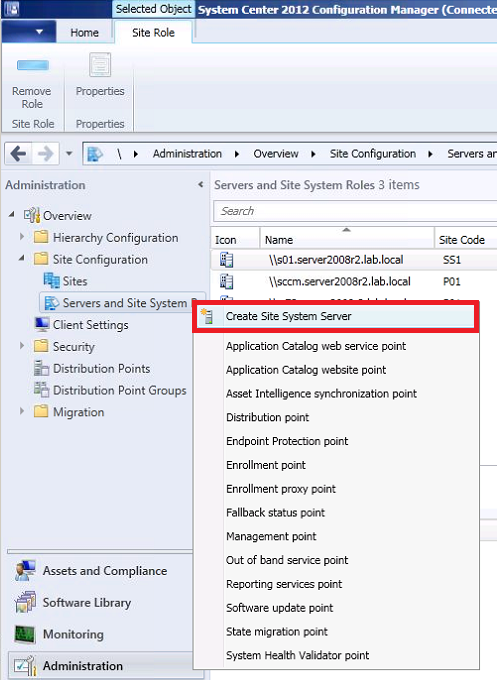
Task: Choose Application Catalog website point
Action: click(x=306, y=370)
